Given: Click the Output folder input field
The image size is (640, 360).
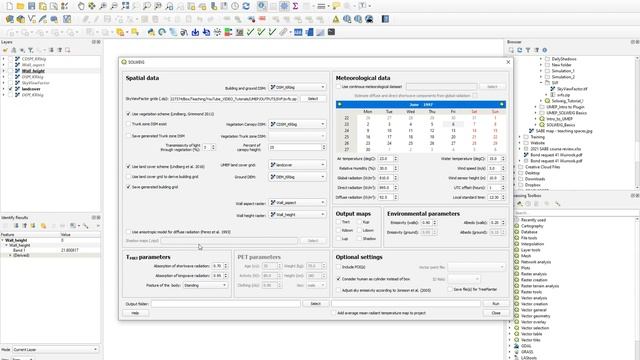Looking at the screenshot, I should point(226,304).
